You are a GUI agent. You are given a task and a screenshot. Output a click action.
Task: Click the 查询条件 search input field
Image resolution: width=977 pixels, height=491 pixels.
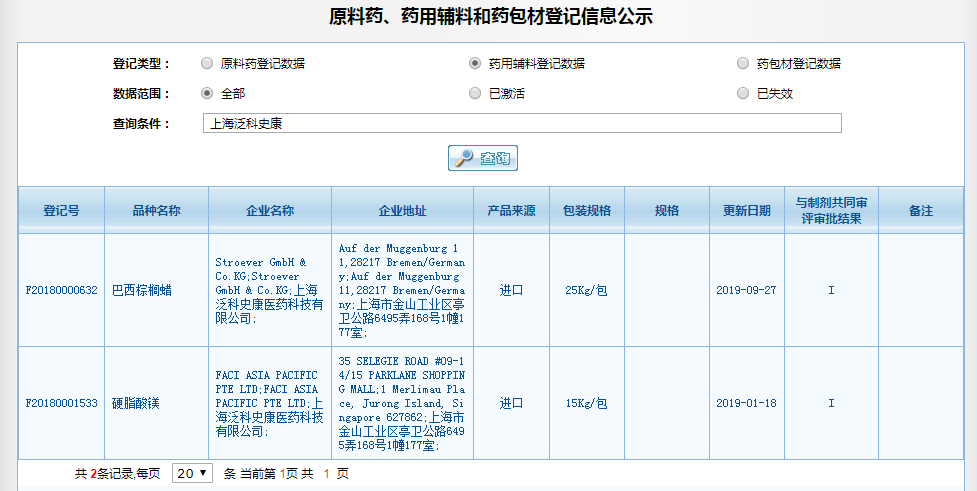click(x=522, y=123)
